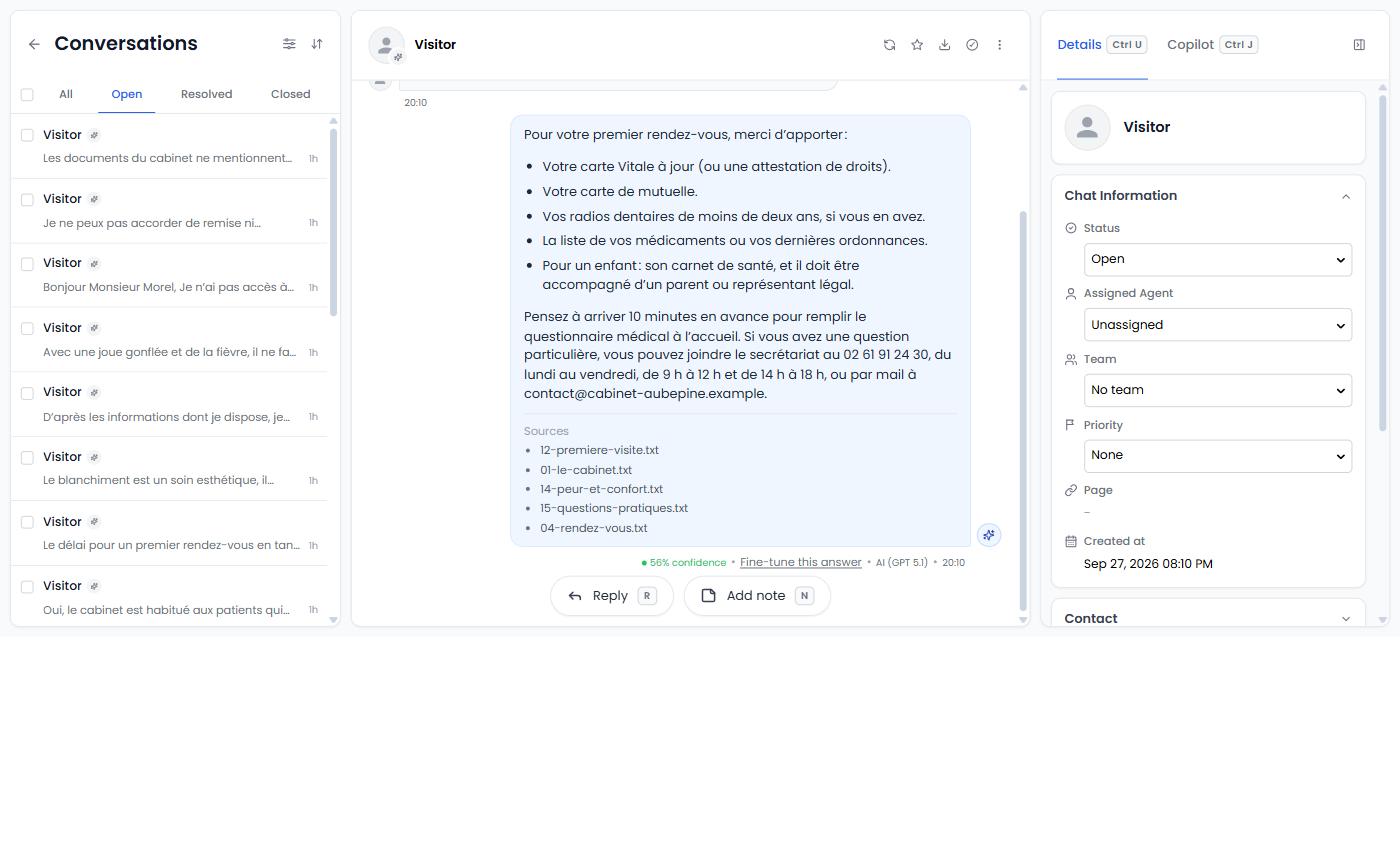Expand the Contact section
Image resolution: width=1400 pixels, height=849 pixels.
pos(1208,618)
